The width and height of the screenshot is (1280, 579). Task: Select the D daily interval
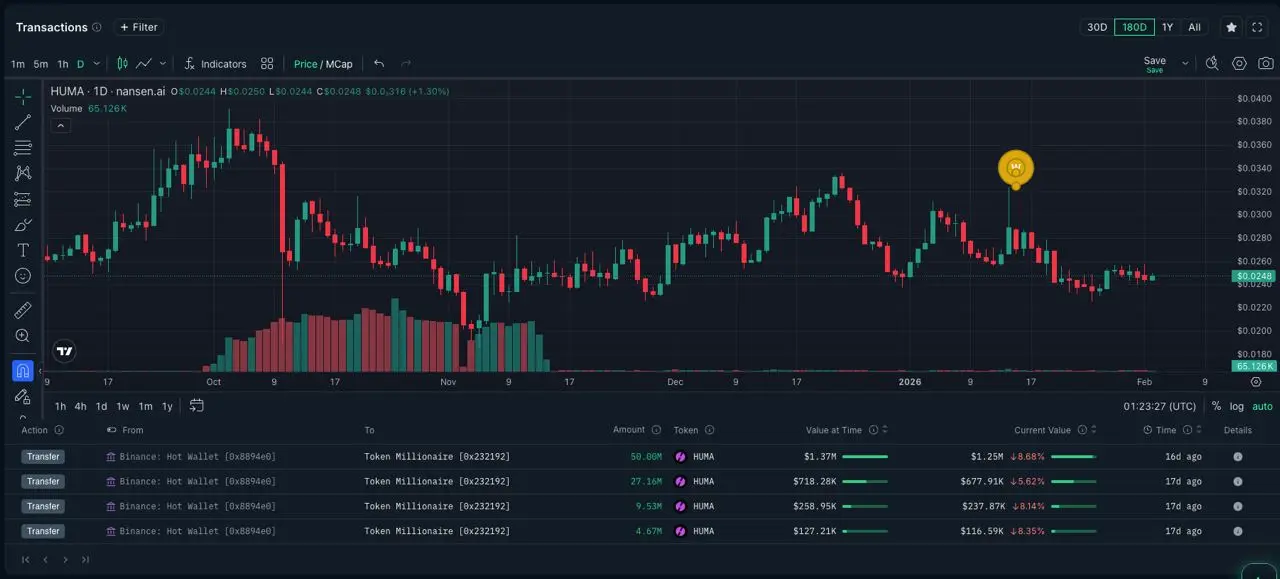(x=81, y=64)
